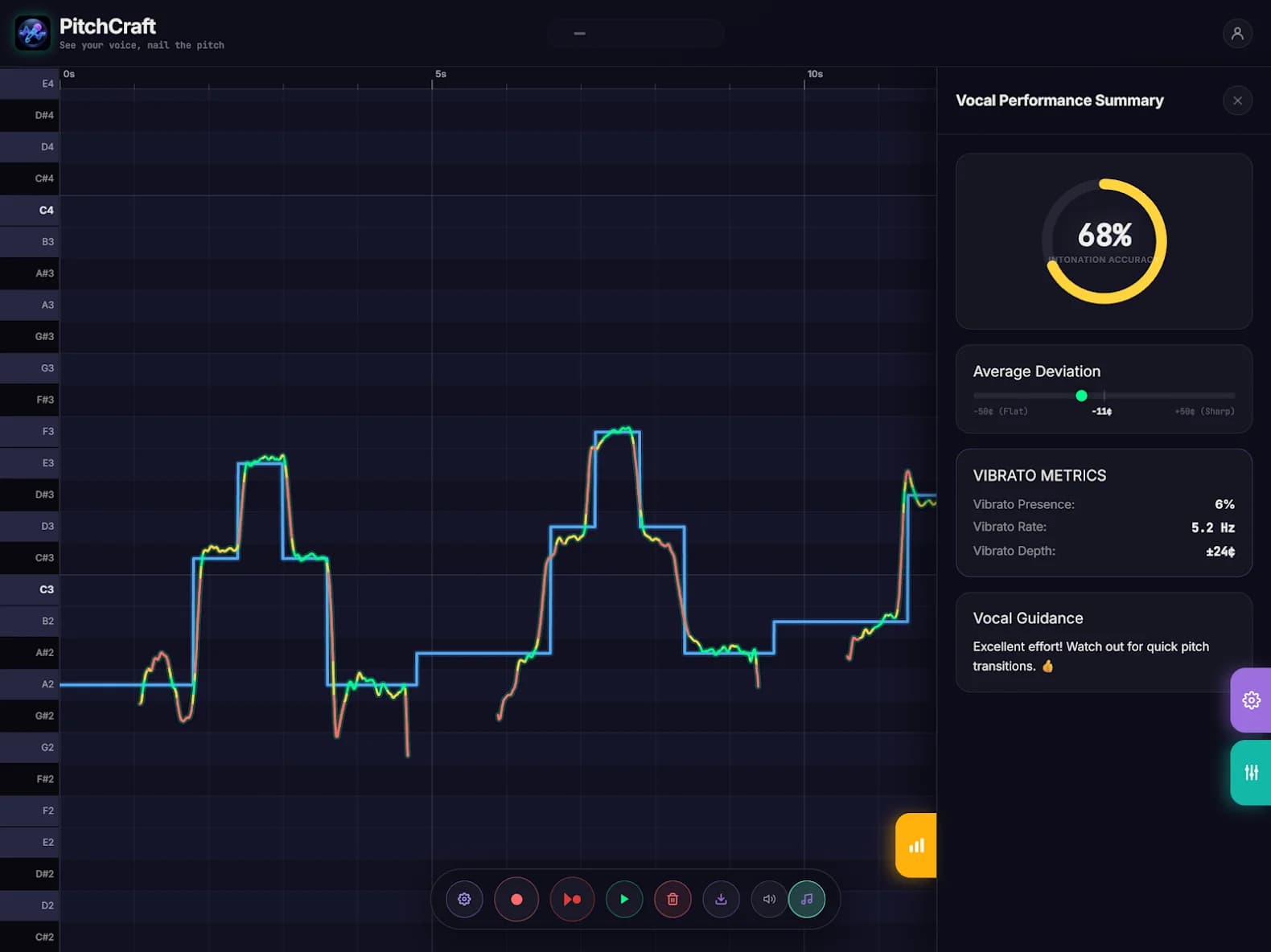Image resolution: width=1271 pixels, height=952 pixels.
Task: Click the PitchCraft logo icon
Action: 33,33
